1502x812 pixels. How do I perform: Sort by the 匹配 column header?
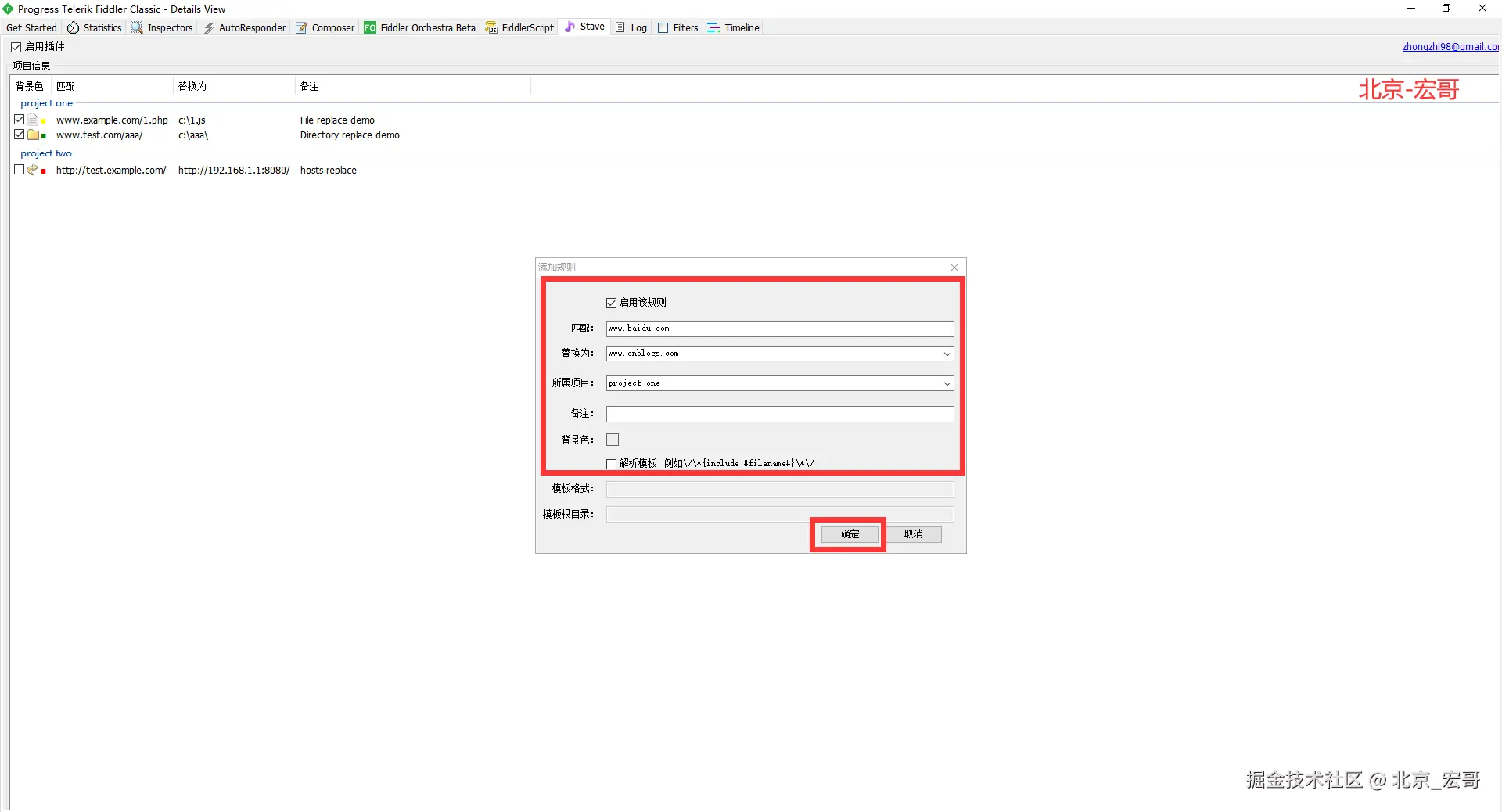click(112, 86)
